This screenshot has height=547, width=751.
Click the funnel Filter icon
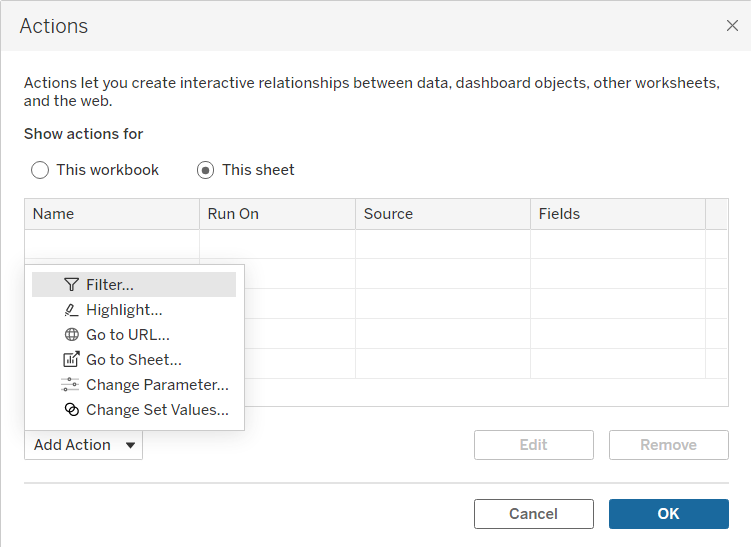click(71, 285)
